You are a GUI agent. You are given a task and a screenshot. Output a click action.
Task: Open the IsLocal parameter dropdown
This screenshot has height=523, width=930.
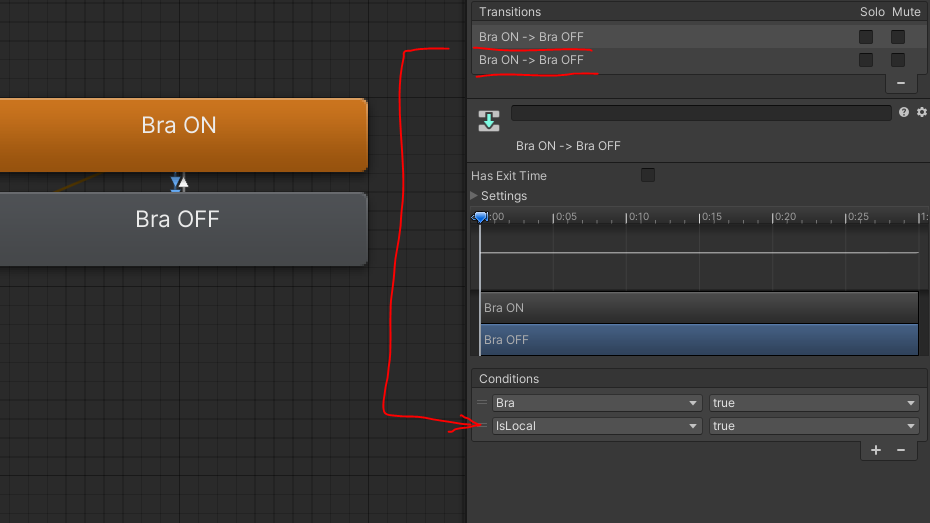(x=597, y=426)
